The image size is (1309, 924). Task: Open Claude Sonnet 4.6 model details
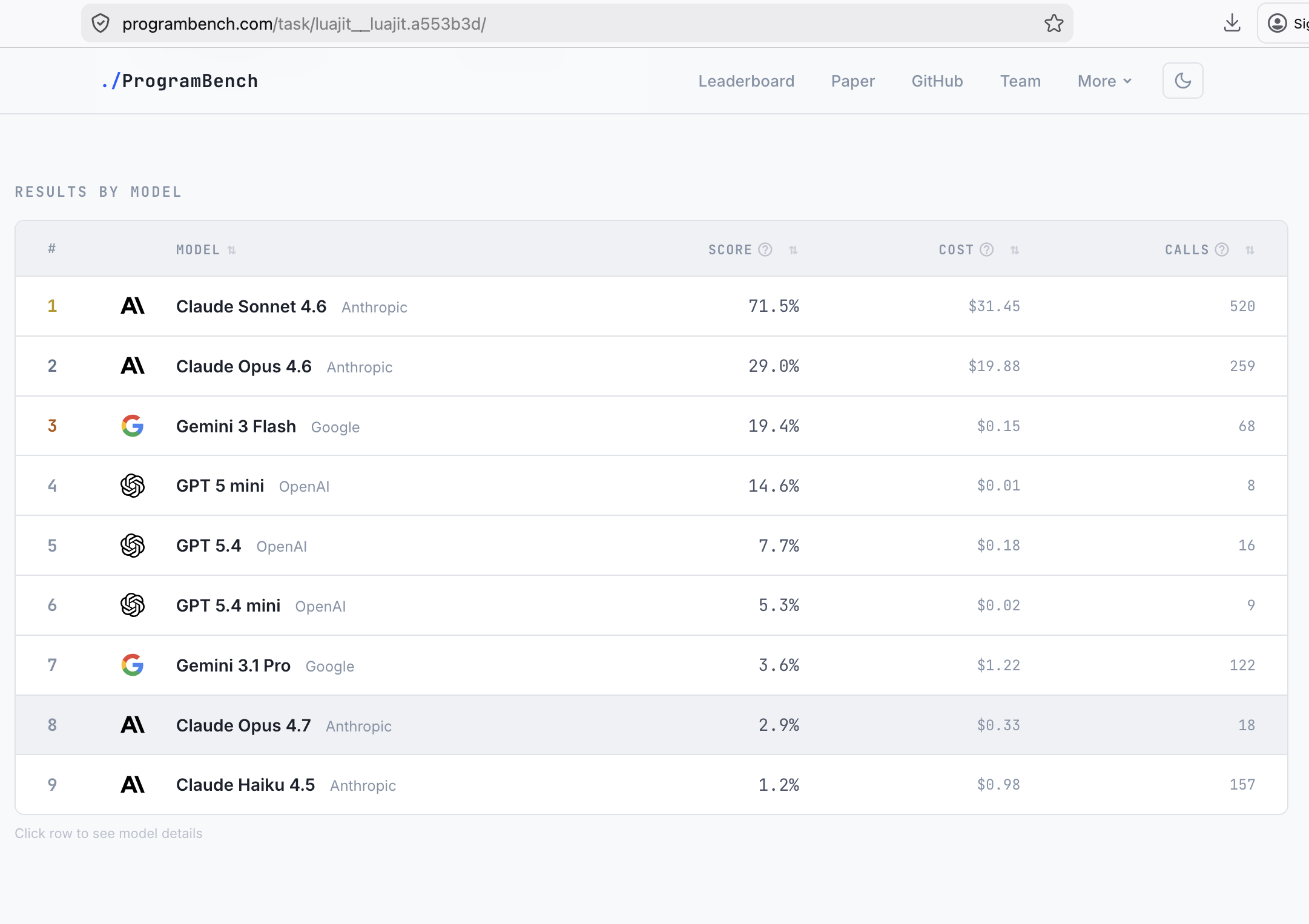pyautogui.click(x=251, y=306)
